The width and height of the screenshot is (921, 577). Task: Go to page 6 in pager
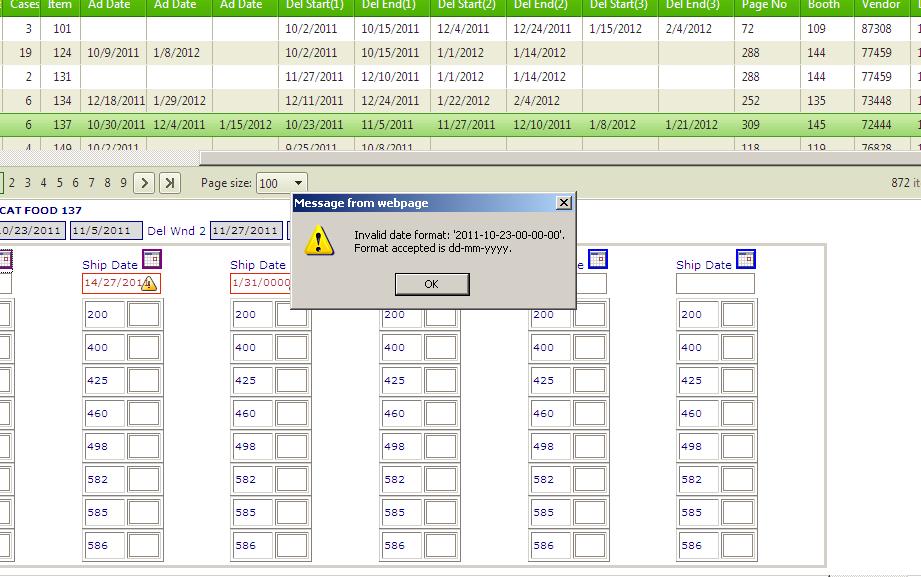point(75,183)
